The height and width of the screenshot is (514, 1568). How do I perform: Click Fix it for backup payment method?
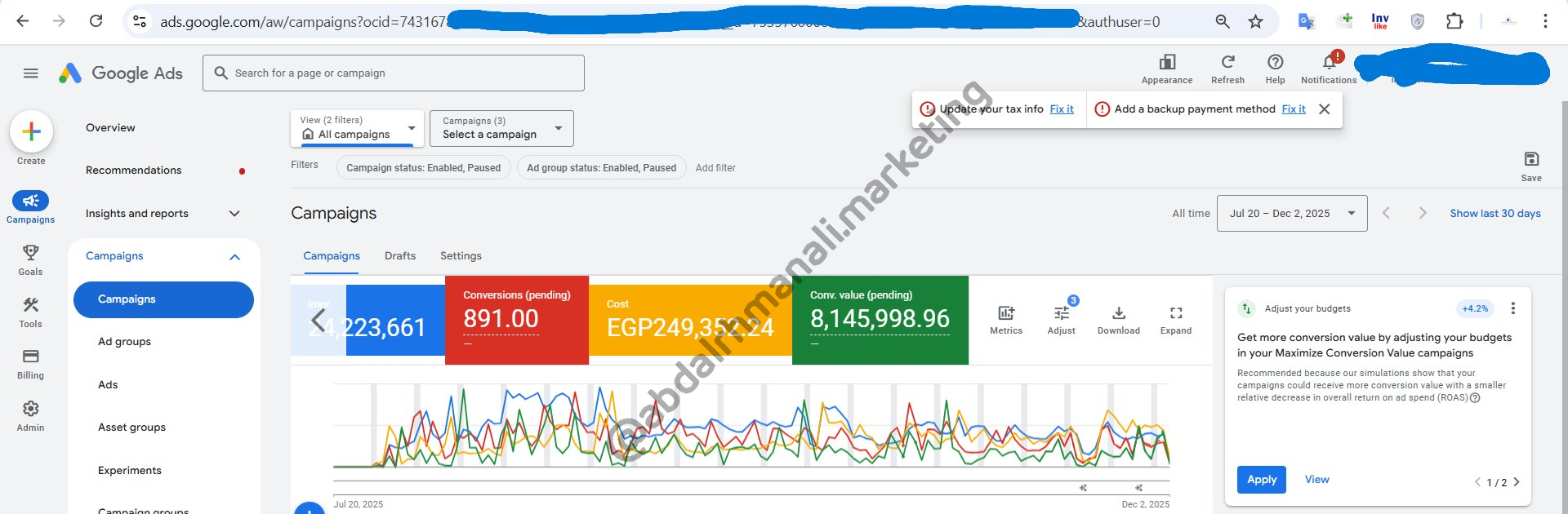[1294, 109]
